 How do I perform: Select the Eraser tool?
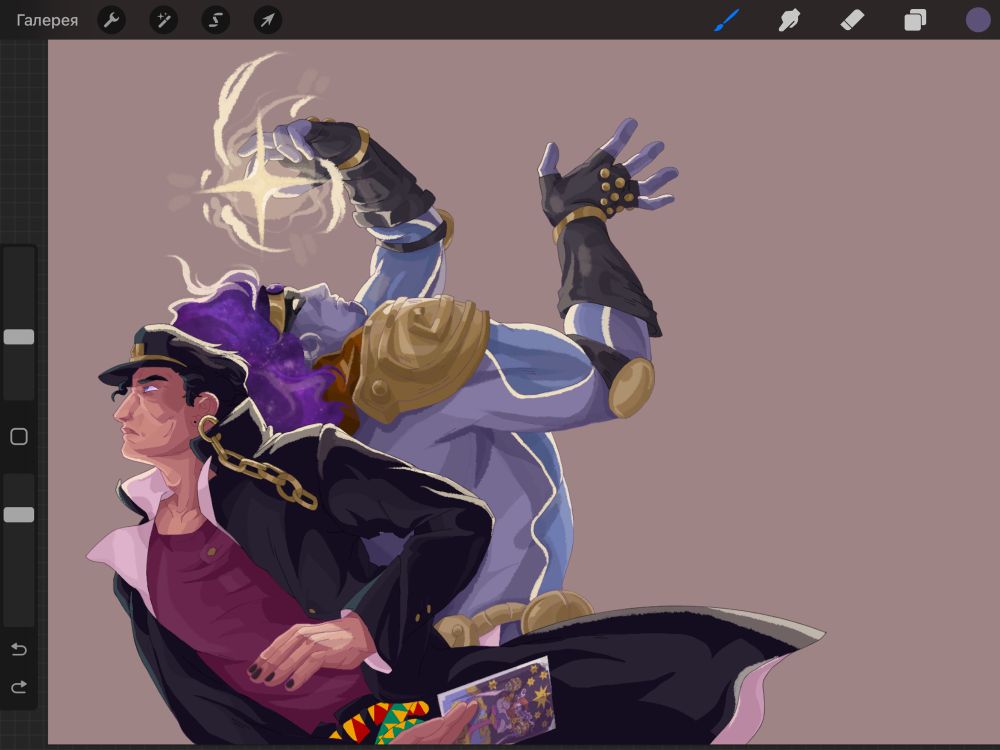852,20
